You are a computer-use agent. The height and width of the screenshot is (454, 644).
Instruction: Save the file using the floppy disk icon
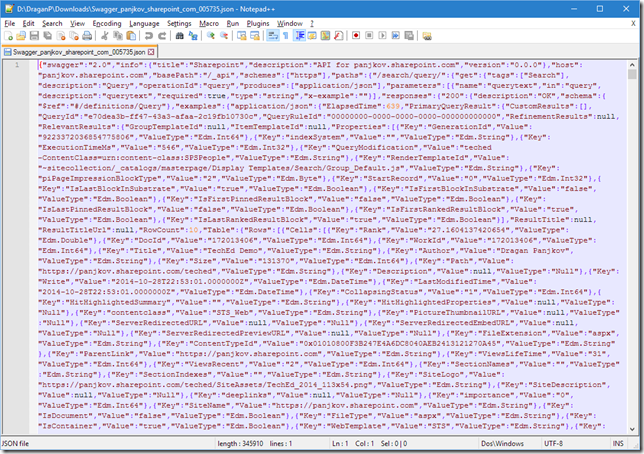coord(34,36)
